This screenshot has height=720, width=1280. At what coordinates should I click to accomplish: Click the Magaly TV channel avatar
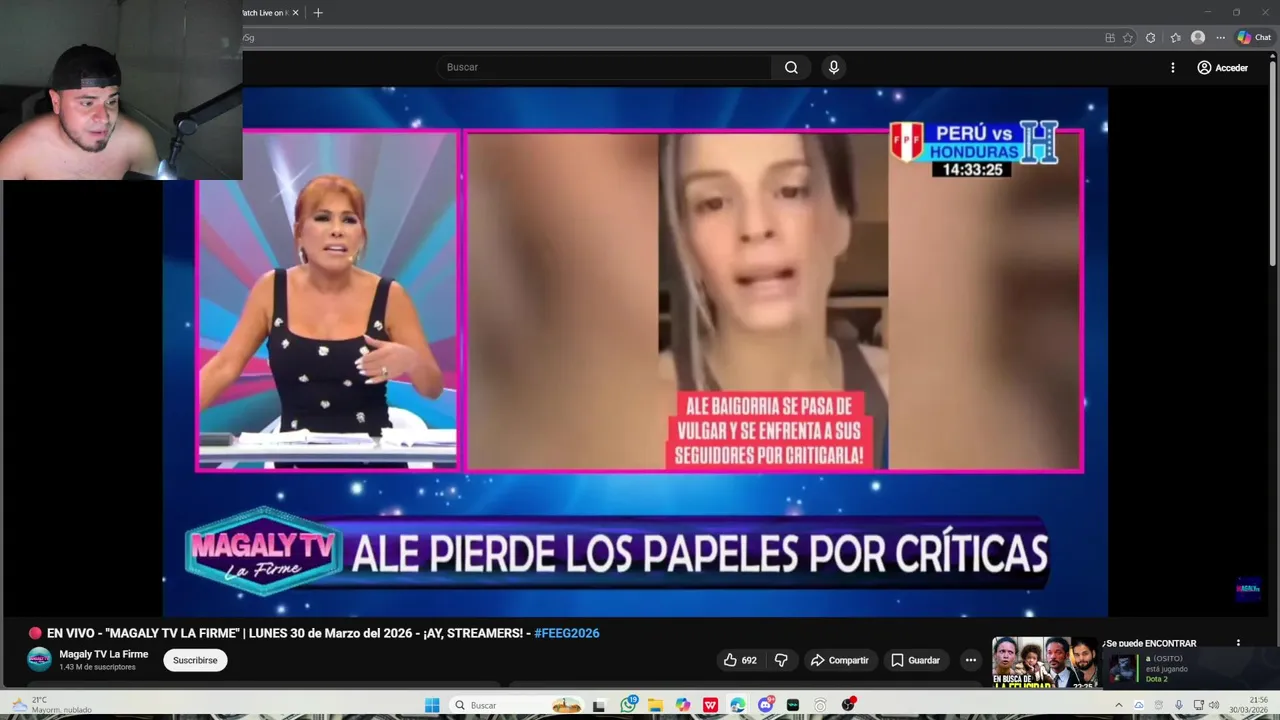[x=39, y=659]
